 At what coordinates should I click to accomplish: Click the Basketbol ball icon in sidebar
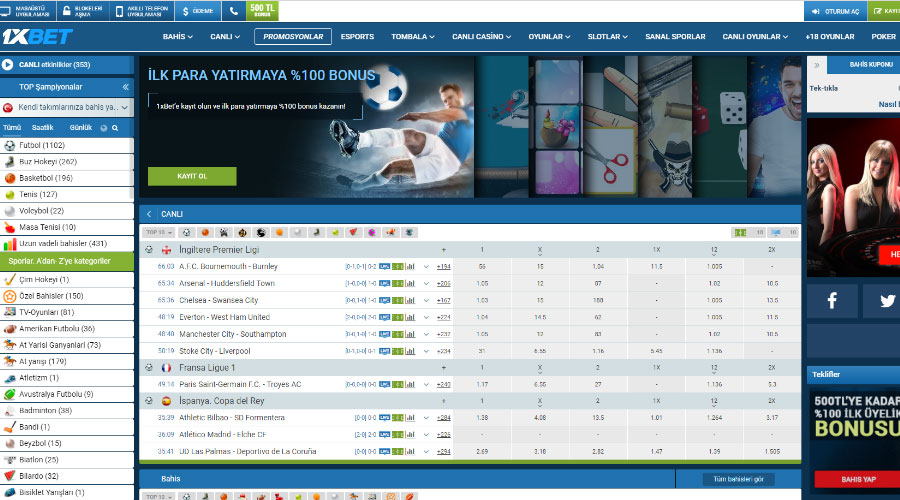tap(10, 178)
